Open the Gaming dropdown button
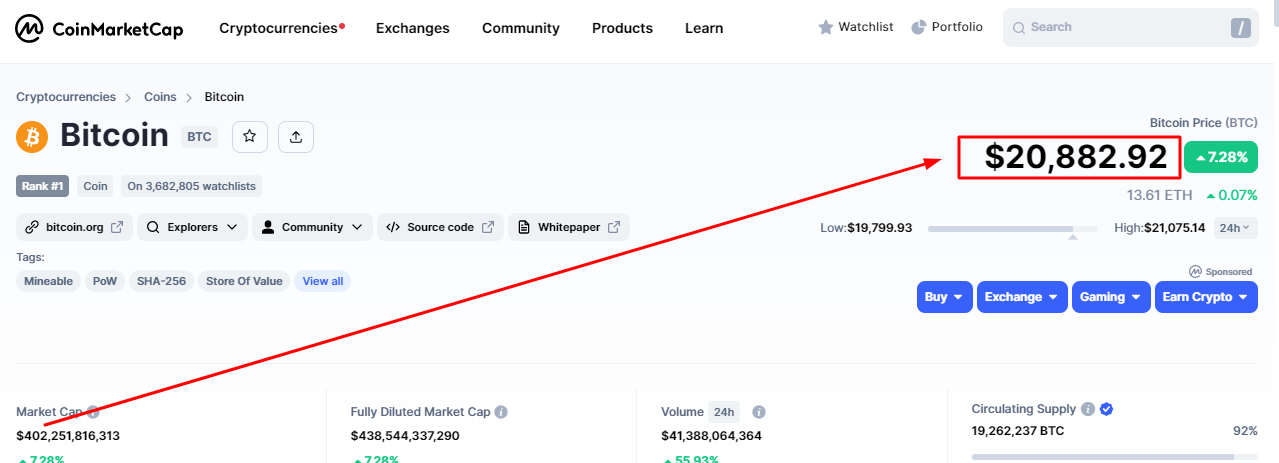Image resolution: width=1279 pixels, height=463 pixels. pos(1111,297)
